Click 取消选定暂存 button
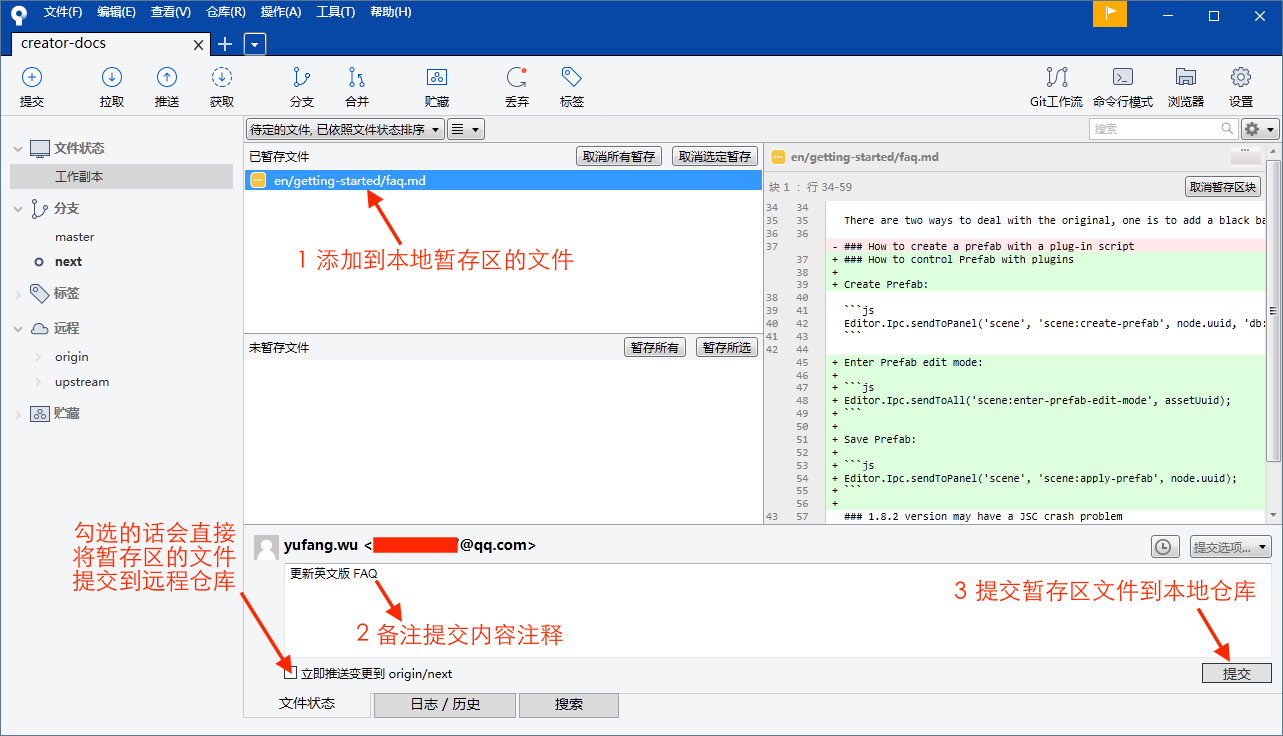The height and width of the screenshot is (736, 1283). (714, 157)
